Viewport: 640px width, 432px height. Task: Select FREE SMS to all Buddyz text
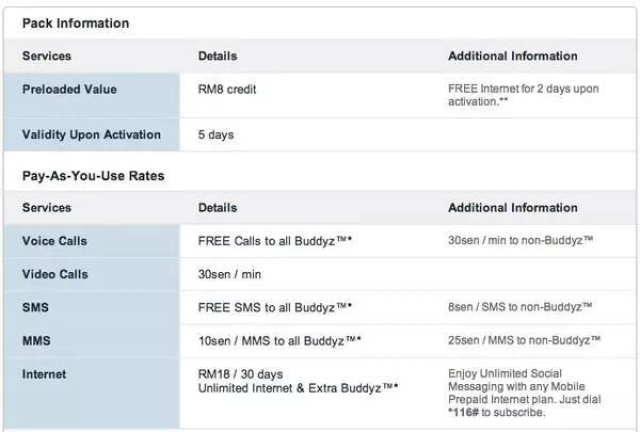275,307
